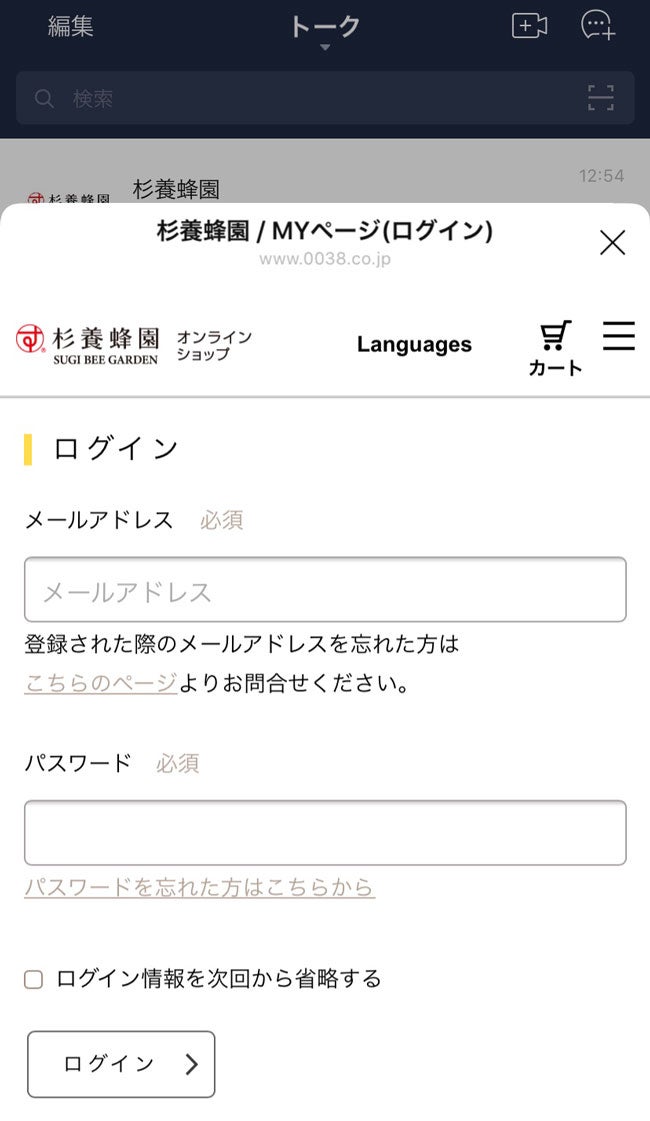Click the Sugi Bee Garden logo
650x1121 pixels.
pyautogui.click(x=87, y=343)
